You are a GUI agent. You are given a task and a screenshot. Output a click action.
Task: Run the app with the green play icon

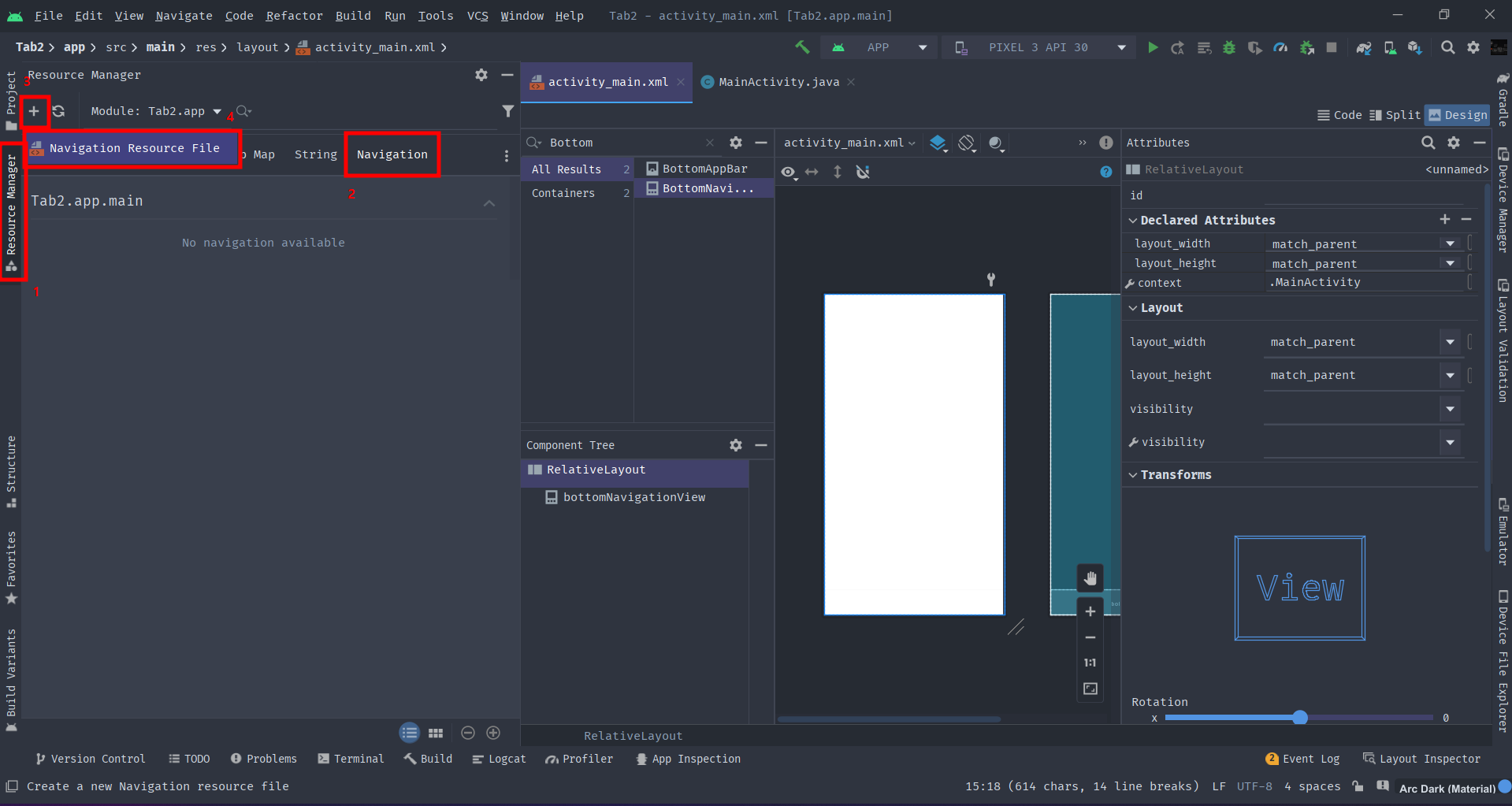pyautogui.click(x=1153, y=47)
